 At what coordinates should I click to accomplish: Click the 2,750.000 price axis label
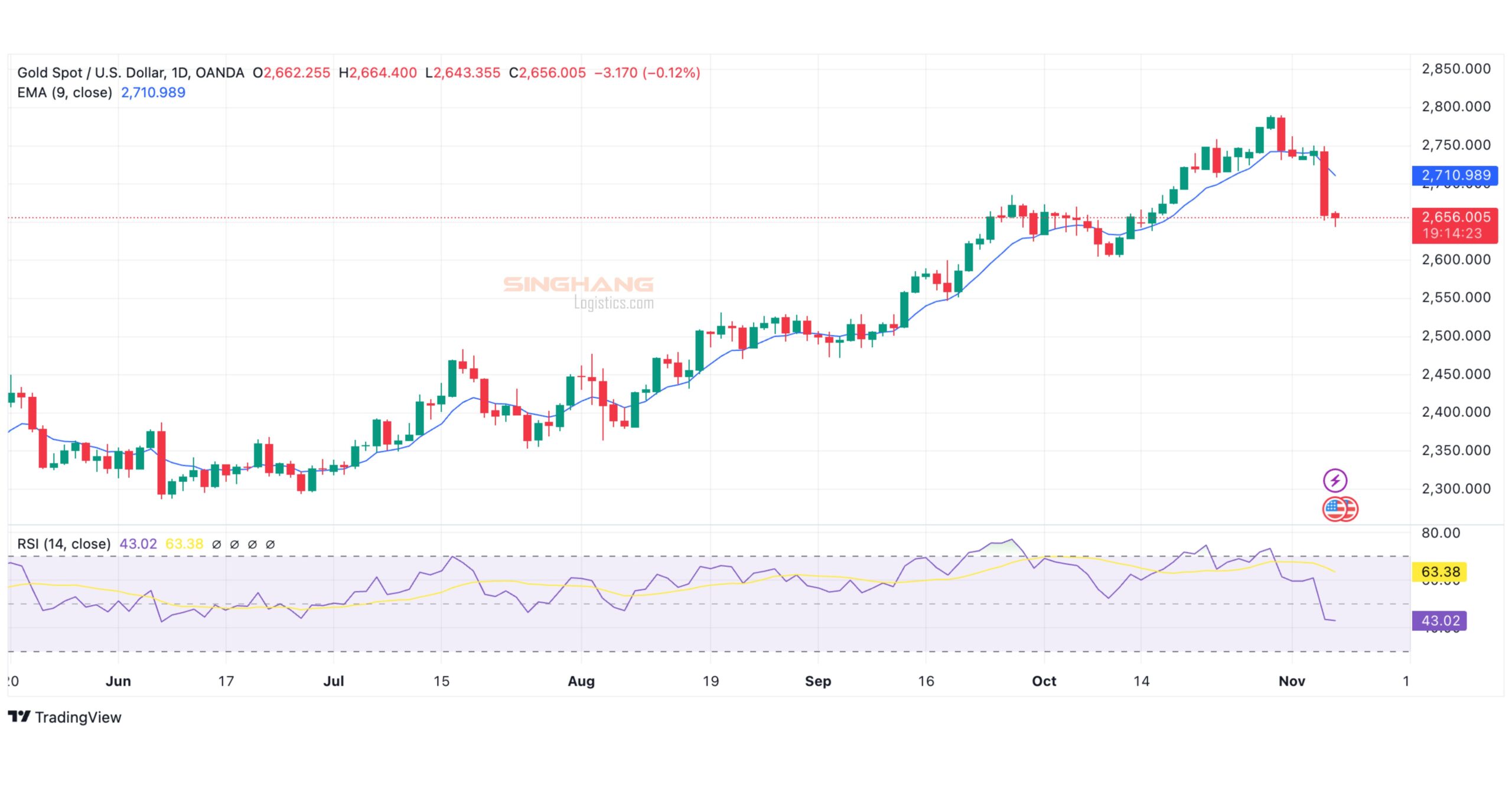(x=1456, y=145)
